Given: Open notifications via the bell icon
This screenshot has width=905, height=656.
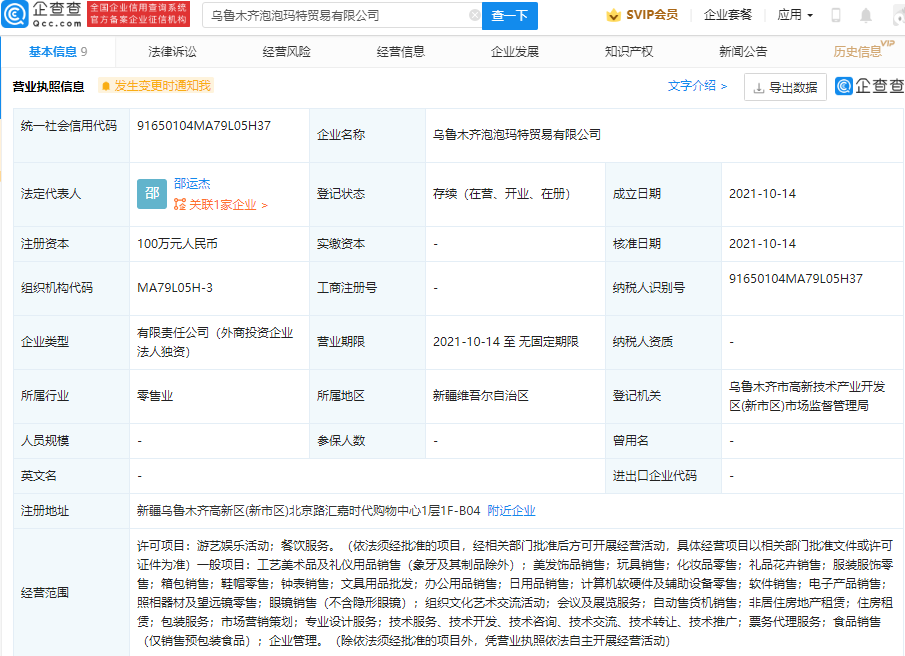Looking at the screenshot, I should pos(866,16).
